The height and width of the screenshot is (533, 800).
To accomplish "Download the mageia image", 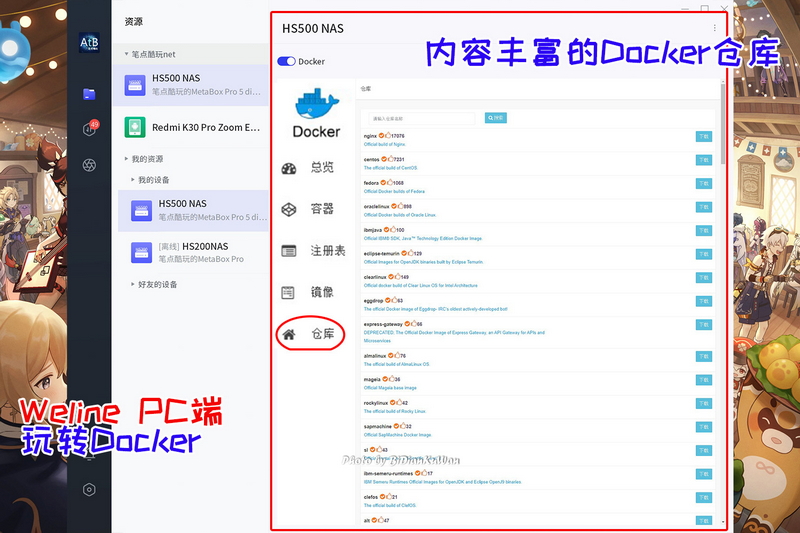I will click(704, 380).
